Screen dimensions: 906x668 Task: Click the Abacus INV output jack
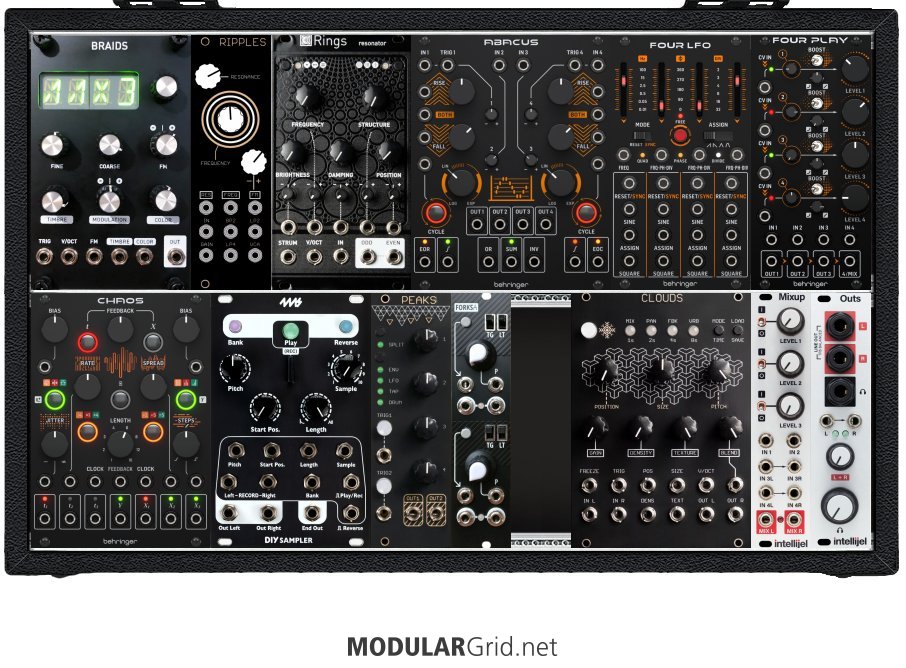pos(534,262)
